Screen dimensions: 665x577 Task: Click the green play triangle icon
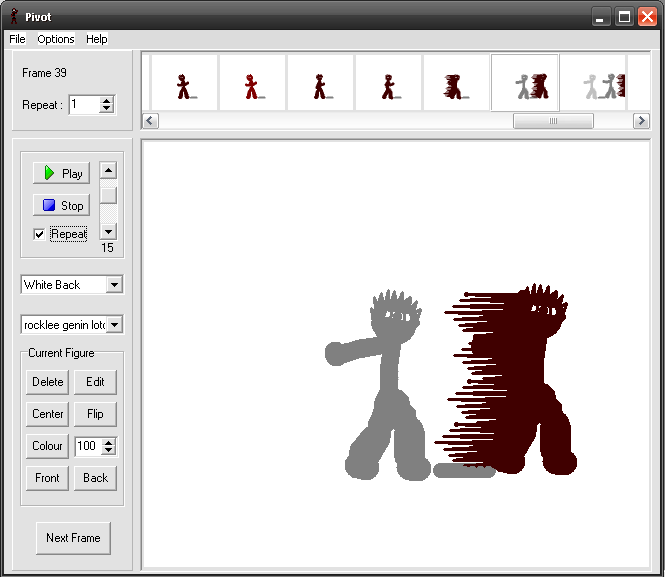point(49,173)
